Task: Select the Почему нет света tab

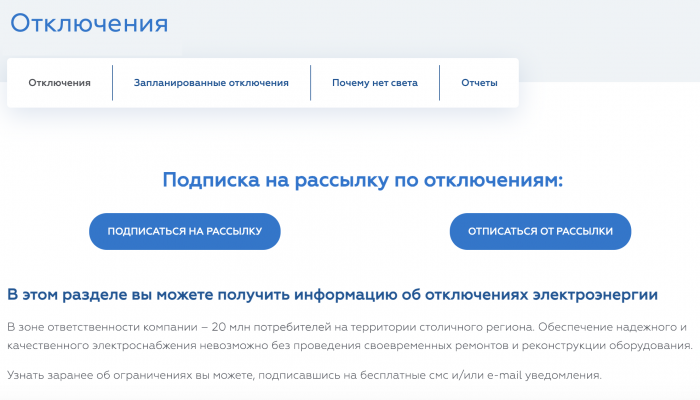Action: (x=375, y=83)
